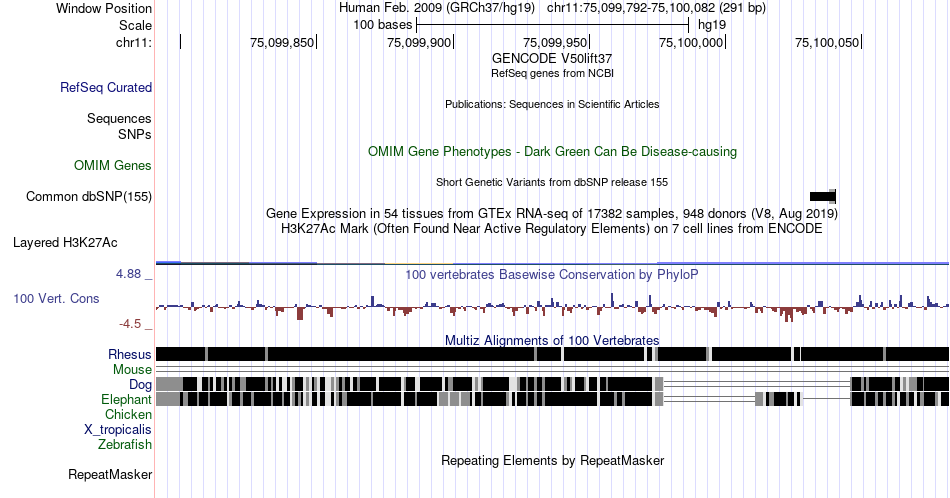Click the Zebrafish alignment row label
Screen dimensions: 950x498
click(x=125, y=444)
